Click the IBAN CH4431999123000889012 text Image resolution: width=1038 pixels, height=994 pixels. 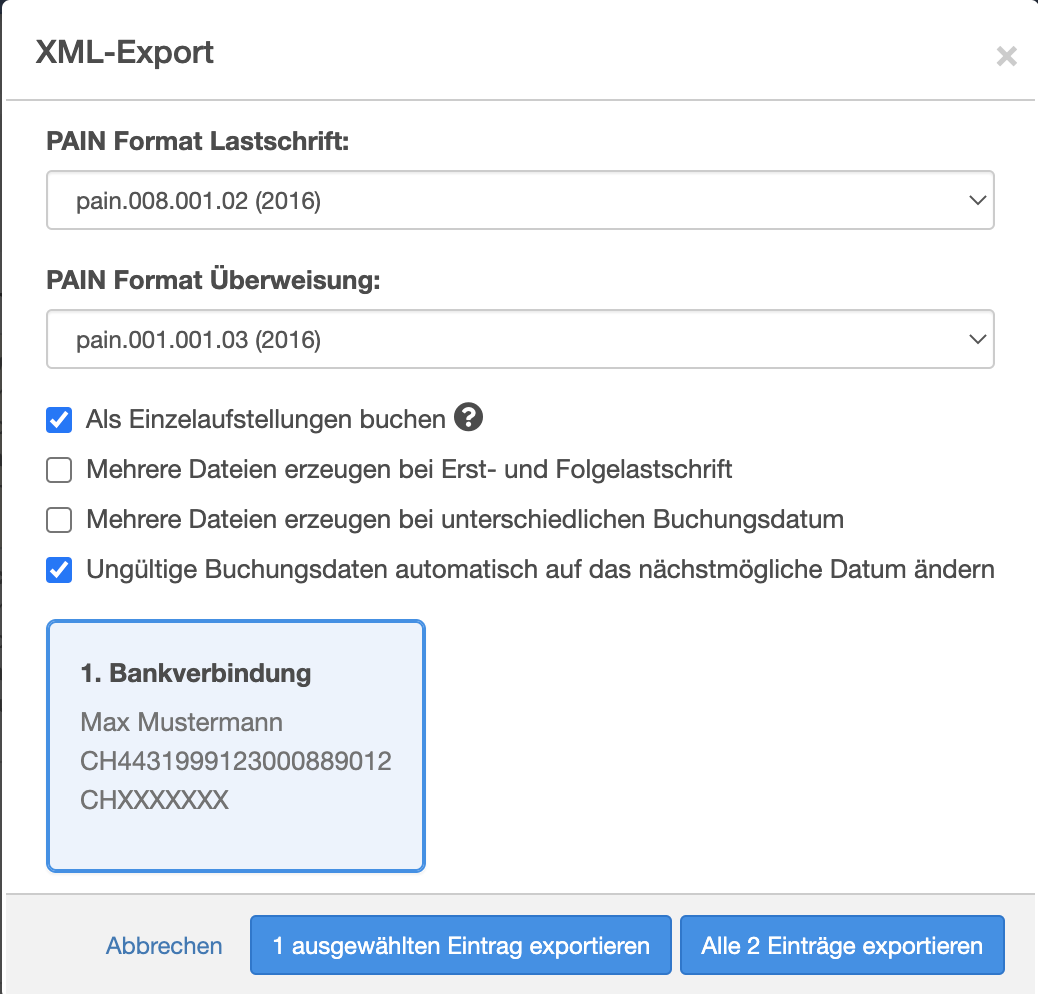(236, 762)
